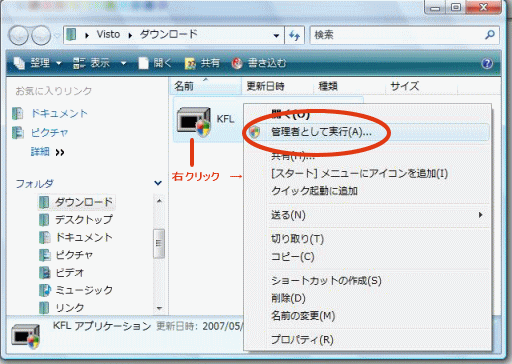Sort by the 名前 column header

(x=205, y=86)
